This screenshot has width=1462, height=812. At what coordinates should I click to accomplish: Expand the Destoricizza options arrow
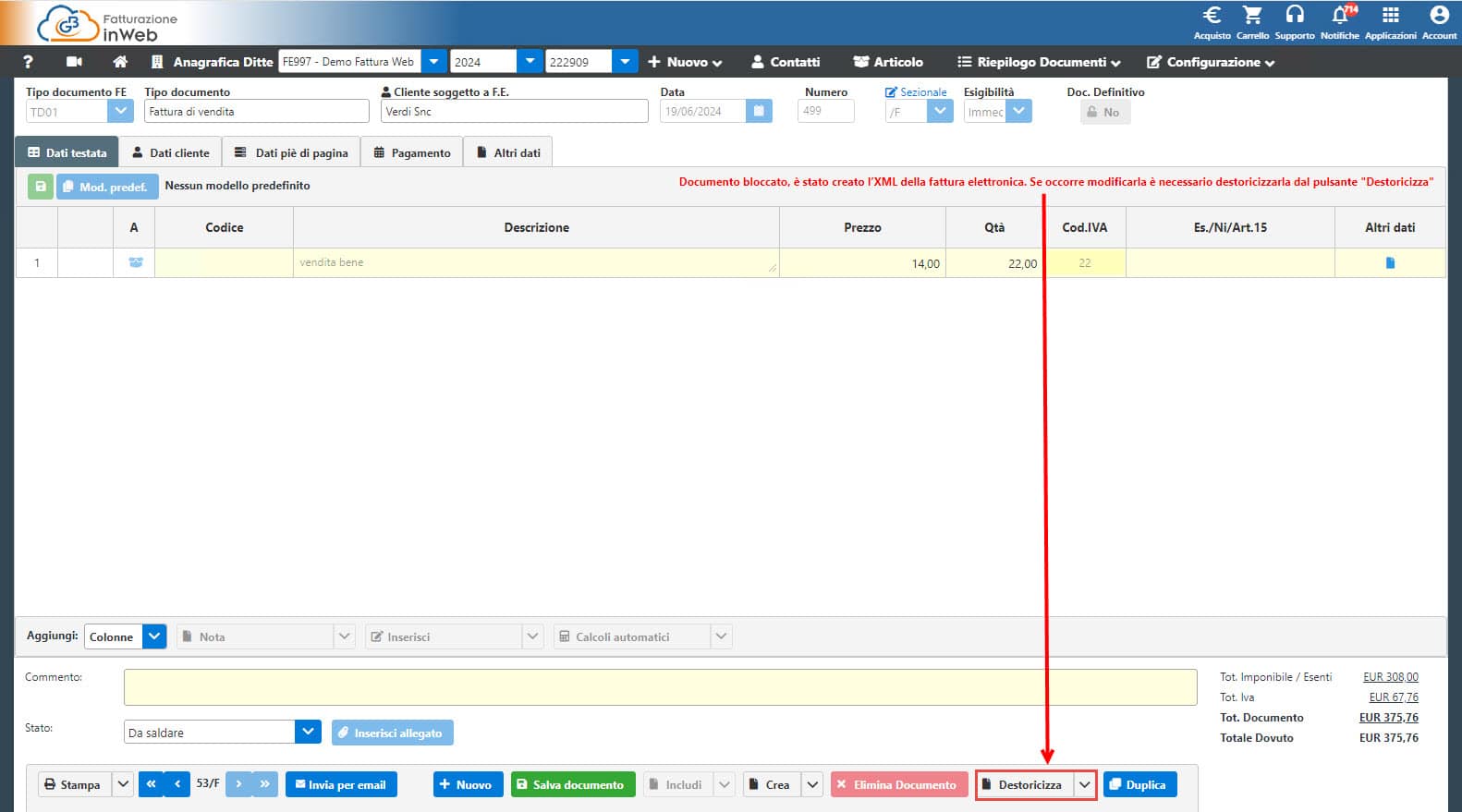click(x=1085, y=784)
